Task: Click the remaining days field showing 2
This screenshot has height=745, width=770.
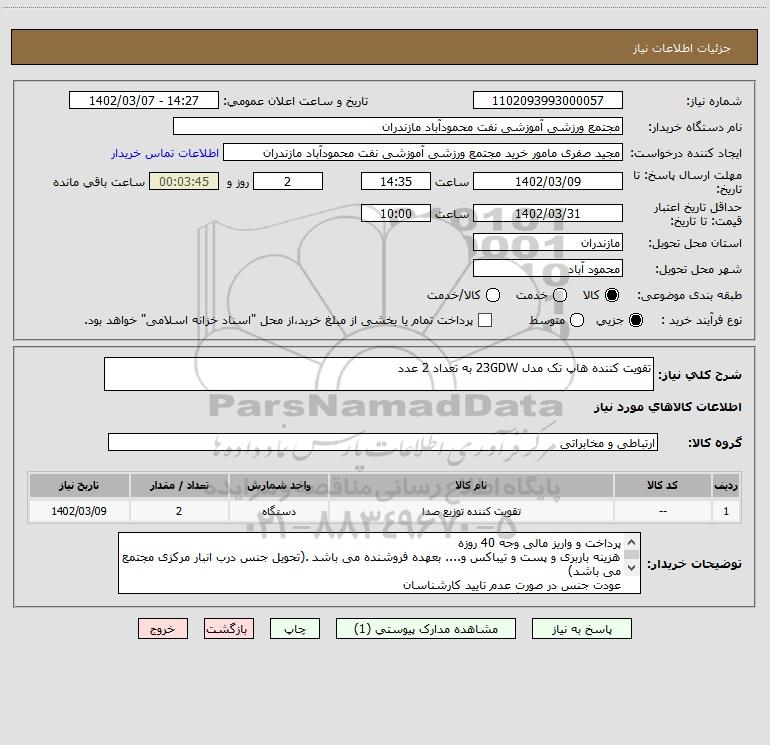Action: pyautogui.click(x=288, y=182)
